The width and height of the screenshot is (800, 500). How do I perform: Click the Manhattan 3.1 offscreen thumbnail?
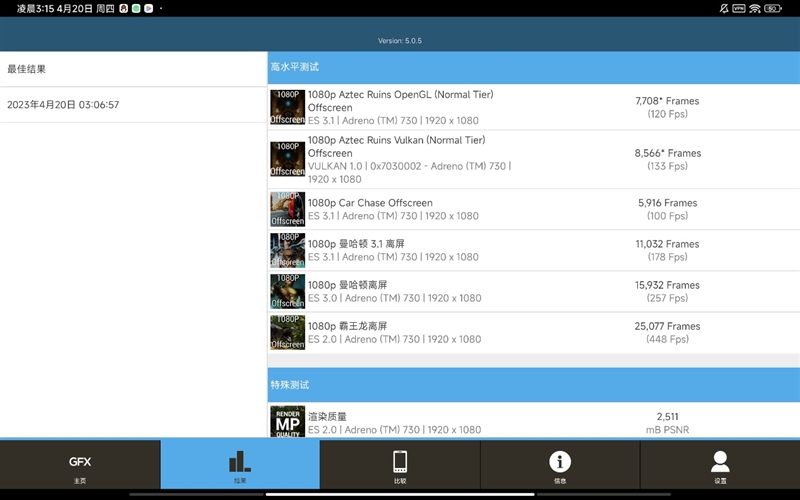287,250
